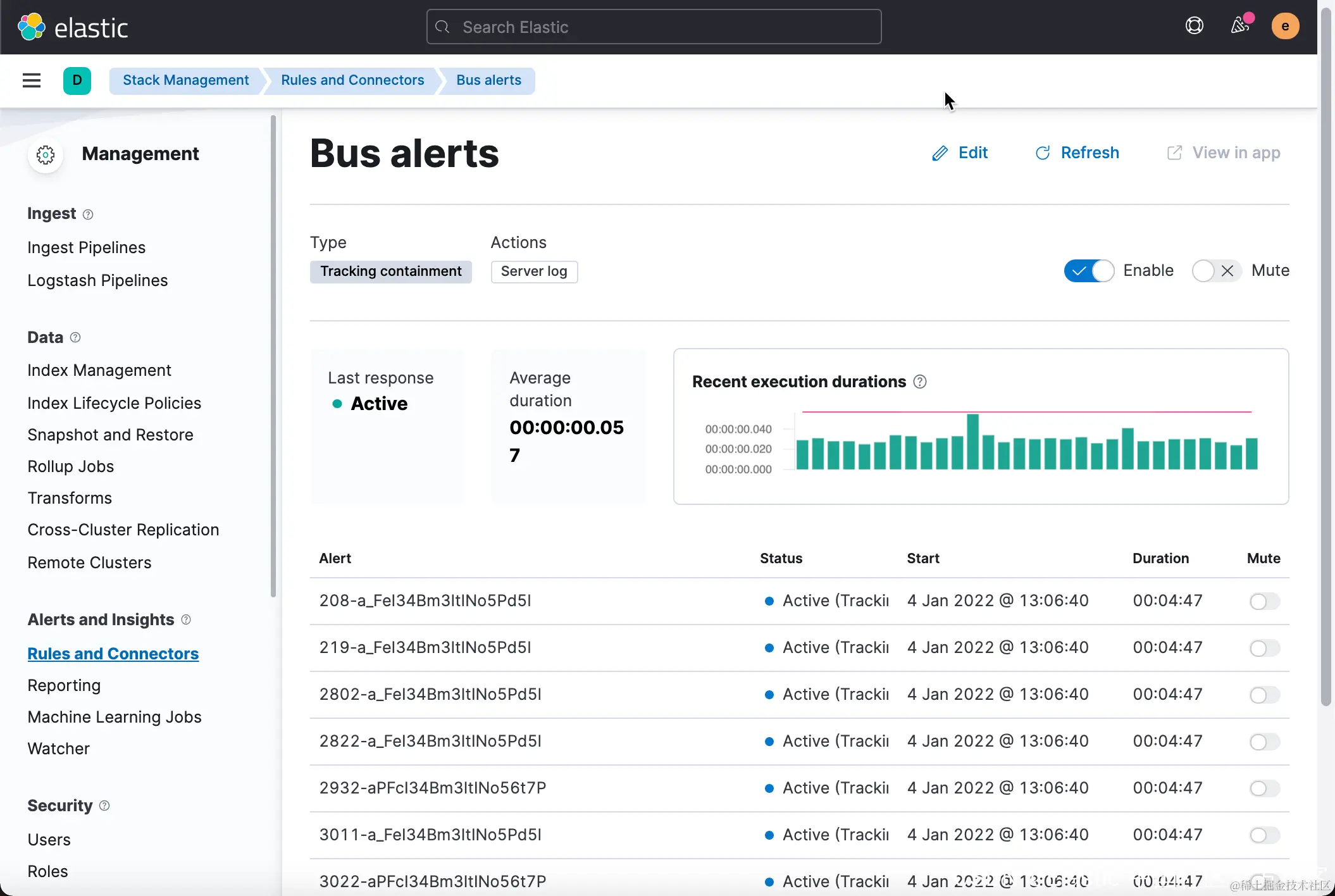The height and width of the screenshot is (896, 1335).
Task: Click tallest bar in execution durations chart
Action: pyautogui.click(x=973, y=442)
